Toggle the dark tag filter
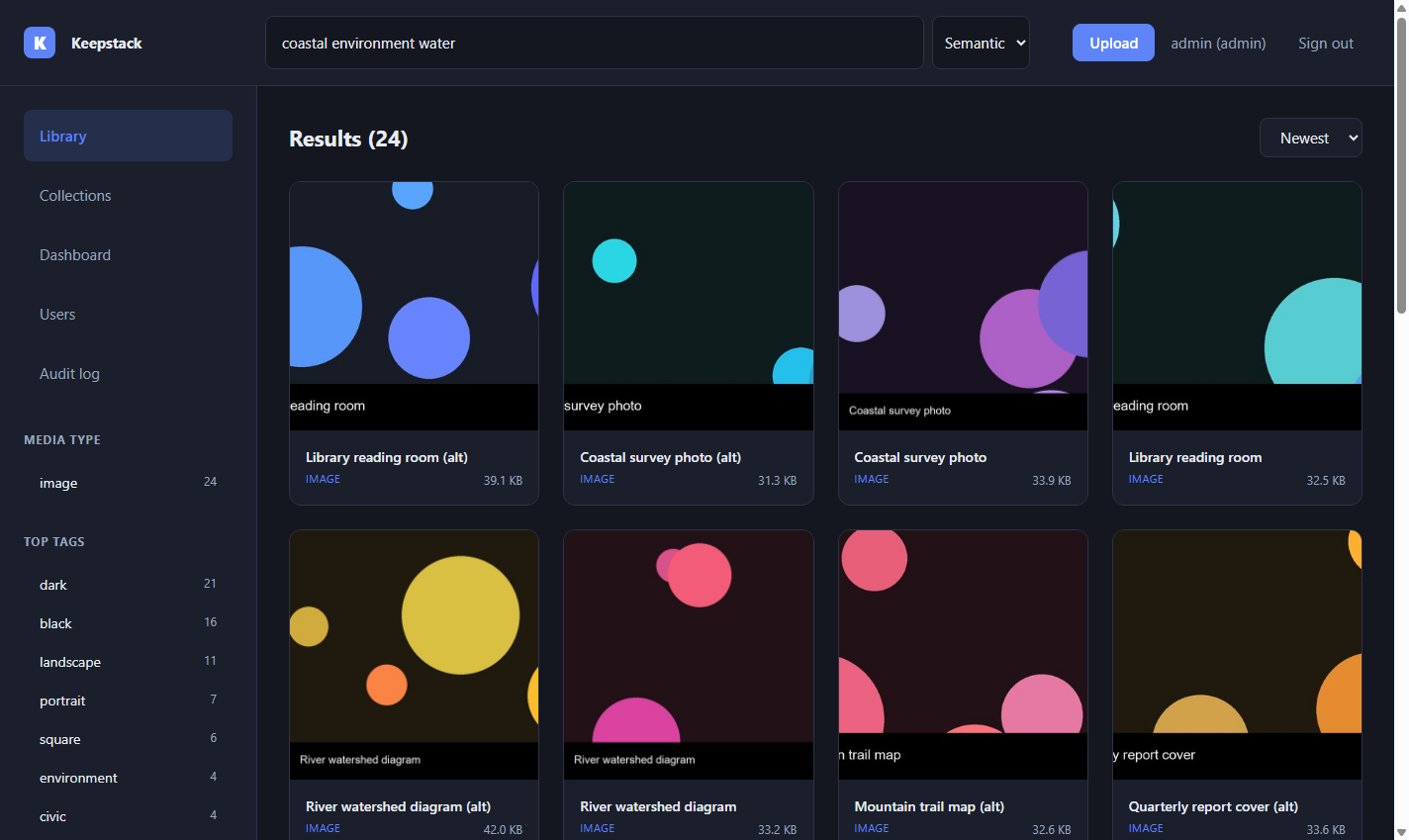 point(128,585)
